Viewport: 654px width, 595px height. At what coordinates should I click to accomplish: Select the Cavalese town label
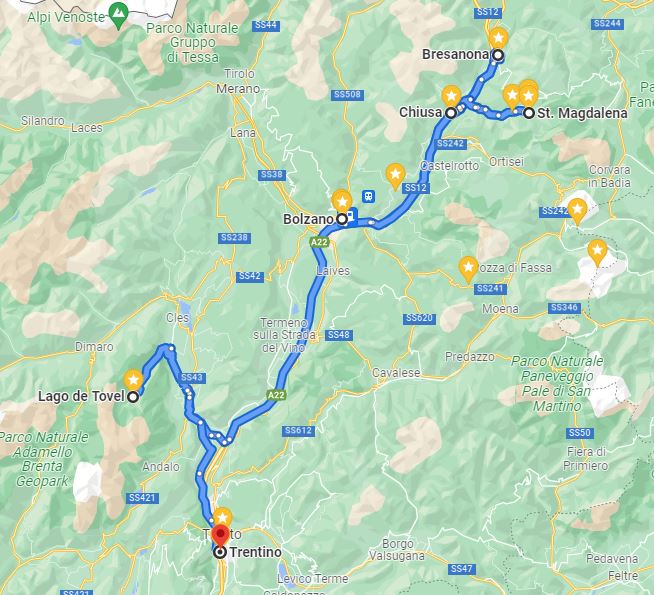click(396, 372)
